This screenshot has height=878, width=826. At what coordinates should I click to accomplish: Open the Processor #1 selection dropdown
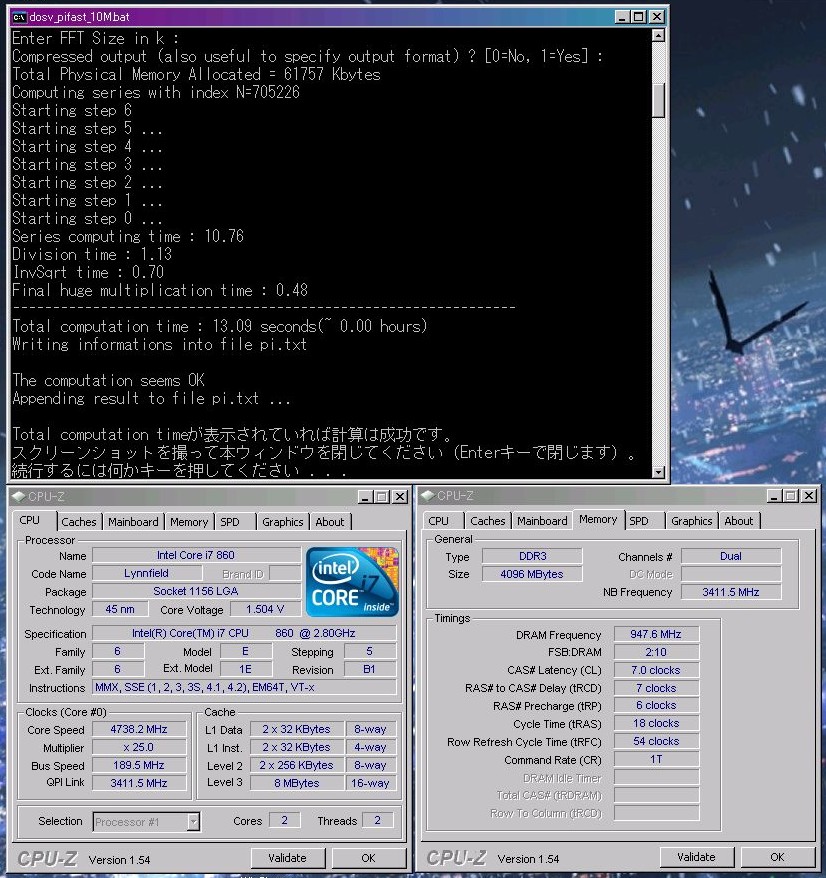click(193, 821)
